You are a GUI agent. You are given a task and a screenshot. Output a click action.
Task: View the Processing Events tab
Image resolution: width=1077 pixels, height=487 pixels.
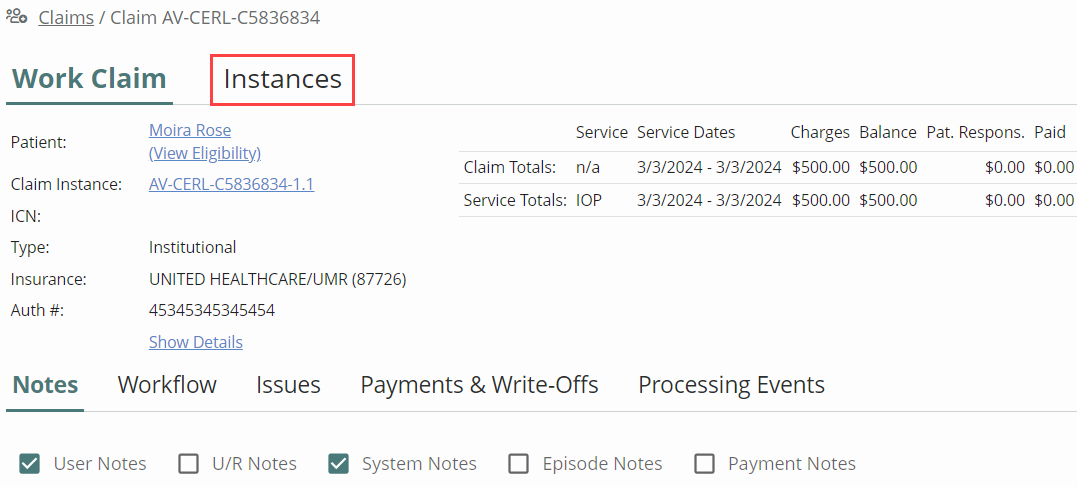732,385
